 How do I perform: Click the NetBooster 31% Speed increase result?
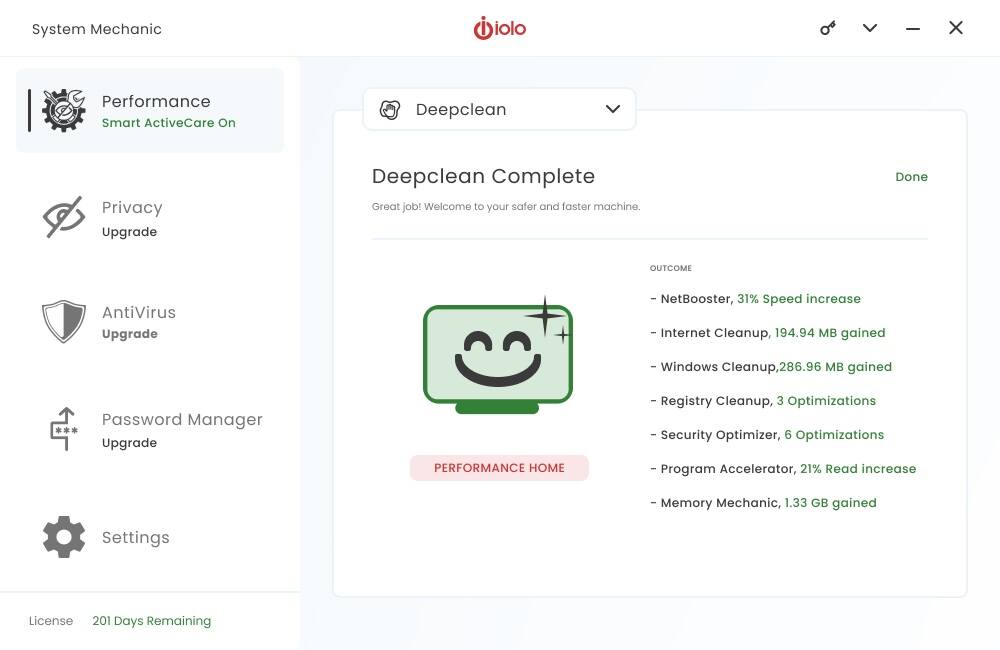[755, 299]
